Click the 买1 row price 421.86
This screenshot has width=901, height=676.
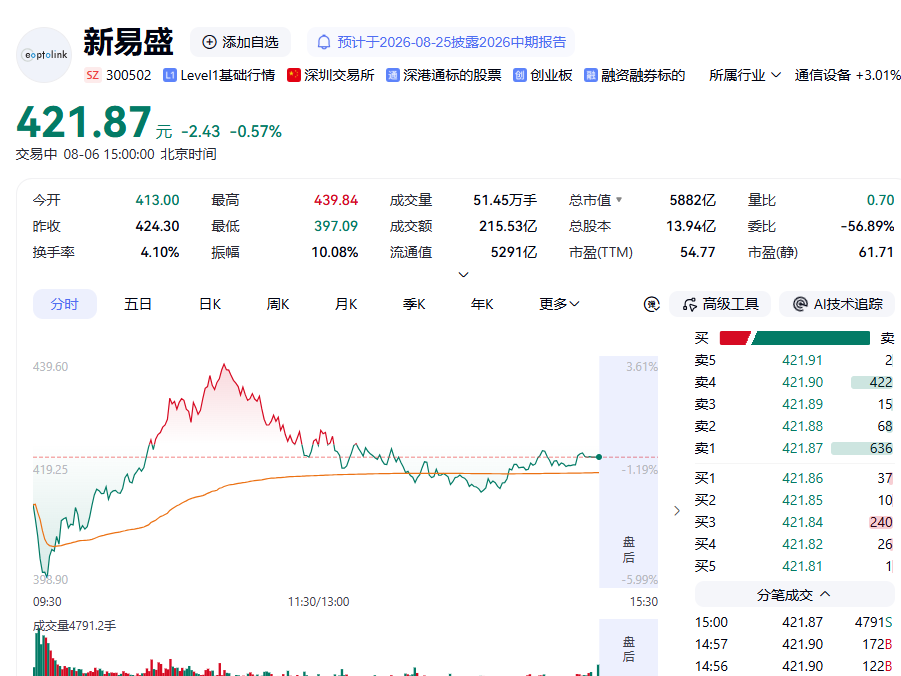(802, 478)
